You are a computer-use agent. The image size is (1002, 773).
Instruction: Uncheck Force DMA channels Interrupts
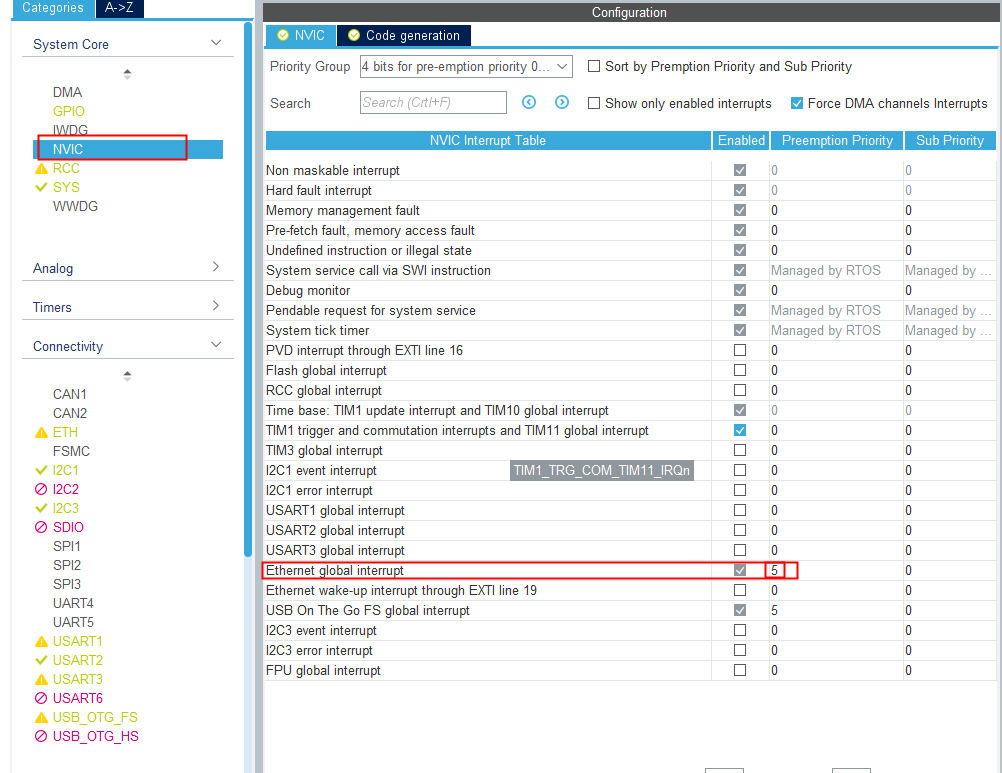tap(796, 103)
